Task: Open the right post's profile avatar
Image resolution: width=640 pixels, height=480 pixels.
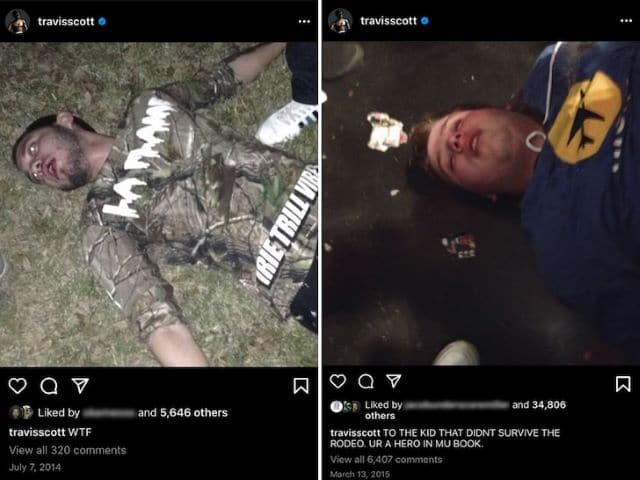Action: coord(340,20)
